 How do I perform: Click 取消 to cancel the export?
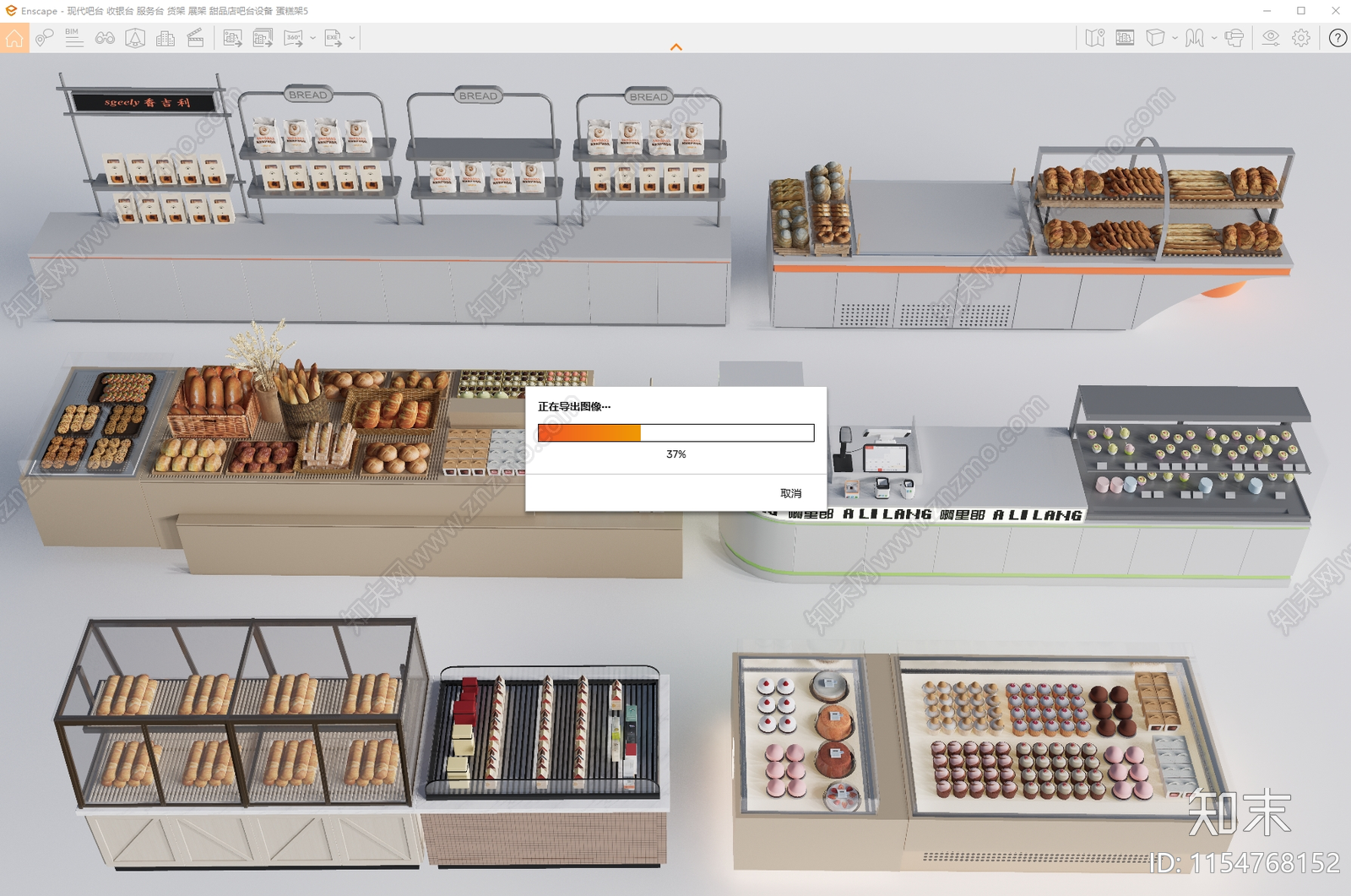(791, 493)
